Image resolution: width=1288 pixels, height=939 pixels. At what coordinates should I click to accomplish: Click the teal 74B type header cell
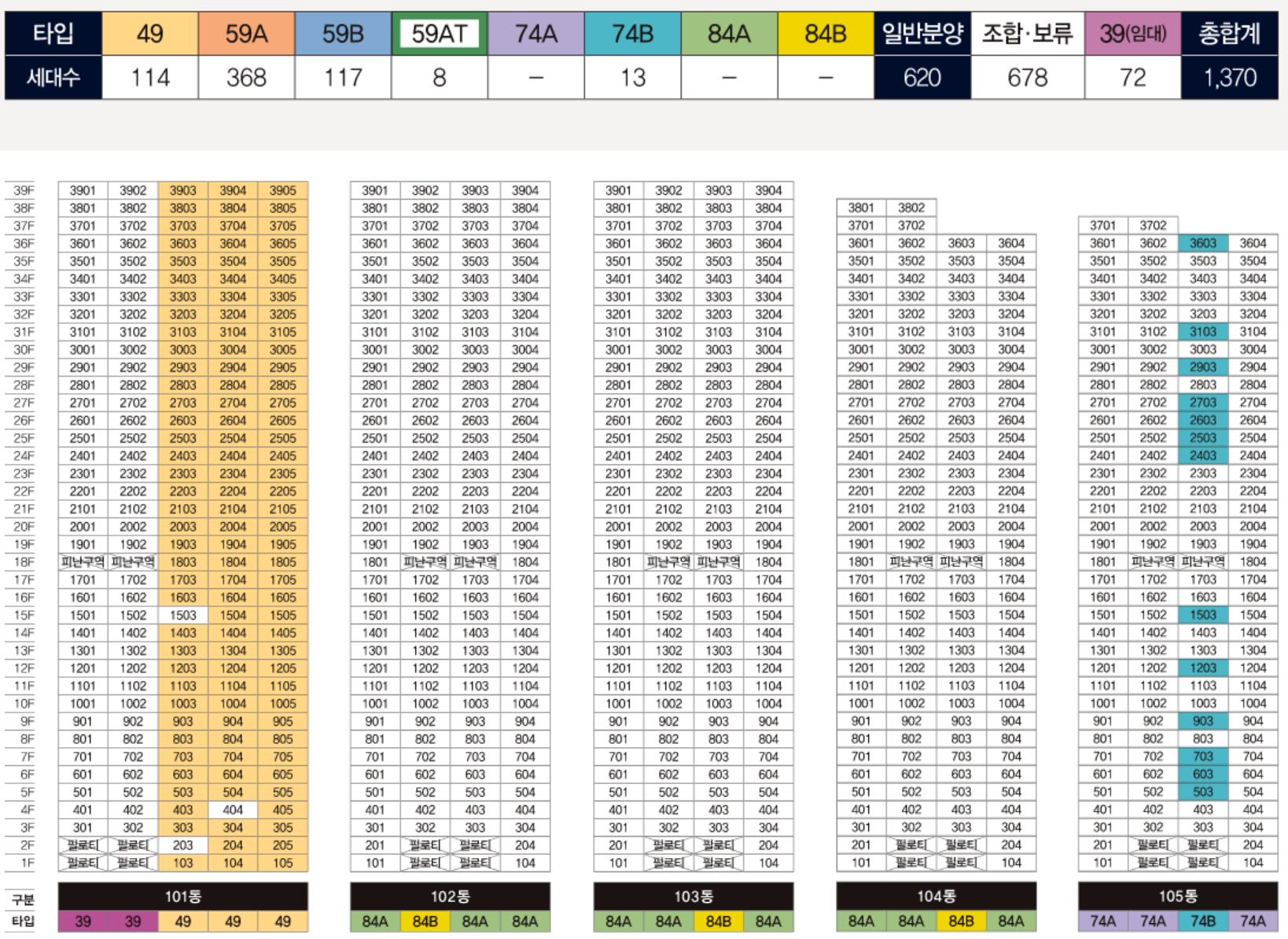[632, 34]
